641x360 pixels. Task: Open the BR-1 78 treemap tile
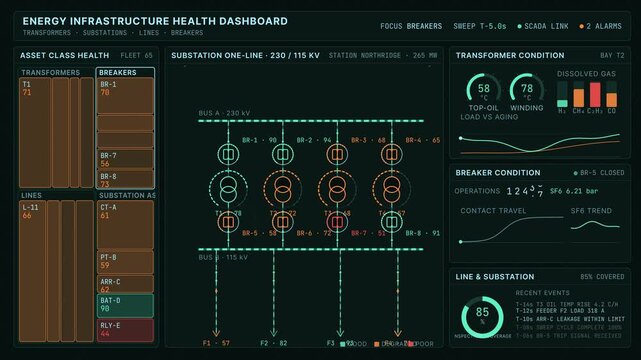pyautogui.click(x=125, y=96)
